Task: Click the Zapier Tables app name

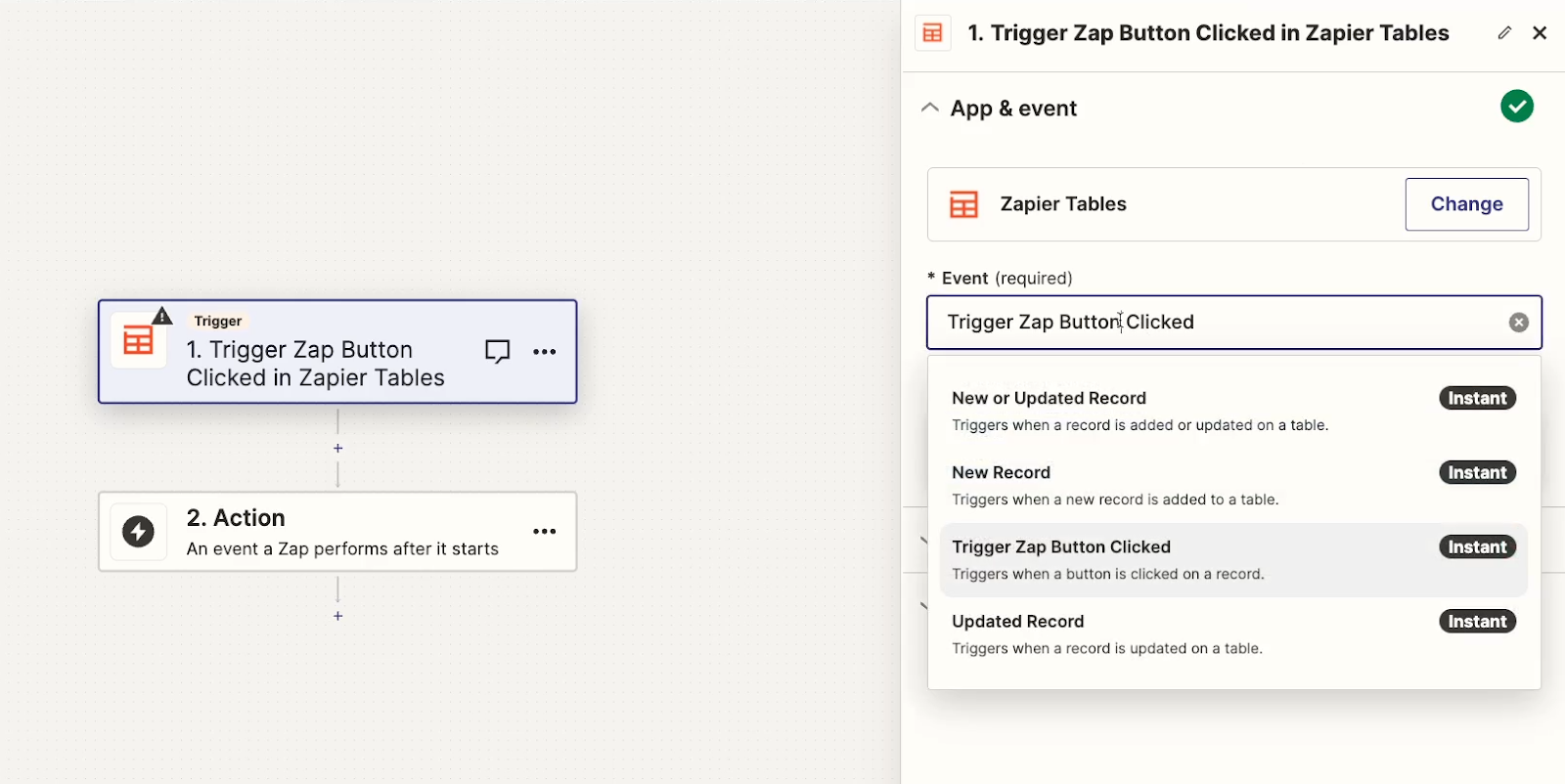Action: click(1063, 204)
